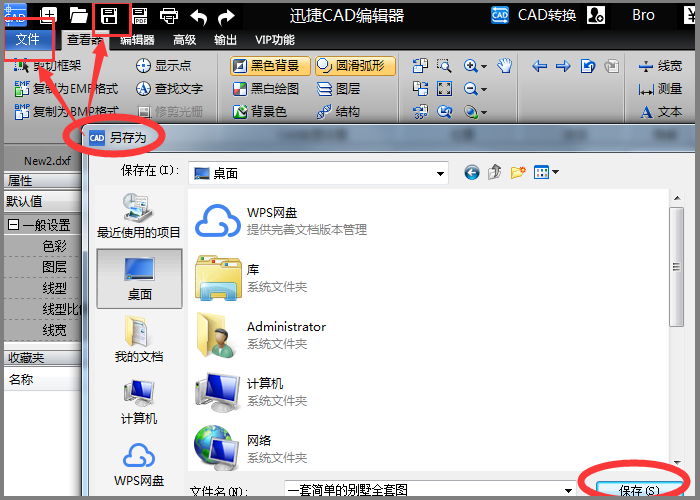Viewport: 700px width, 500px height.
Task: Click 复制为EMF格式
Action: tap(66, 89)
